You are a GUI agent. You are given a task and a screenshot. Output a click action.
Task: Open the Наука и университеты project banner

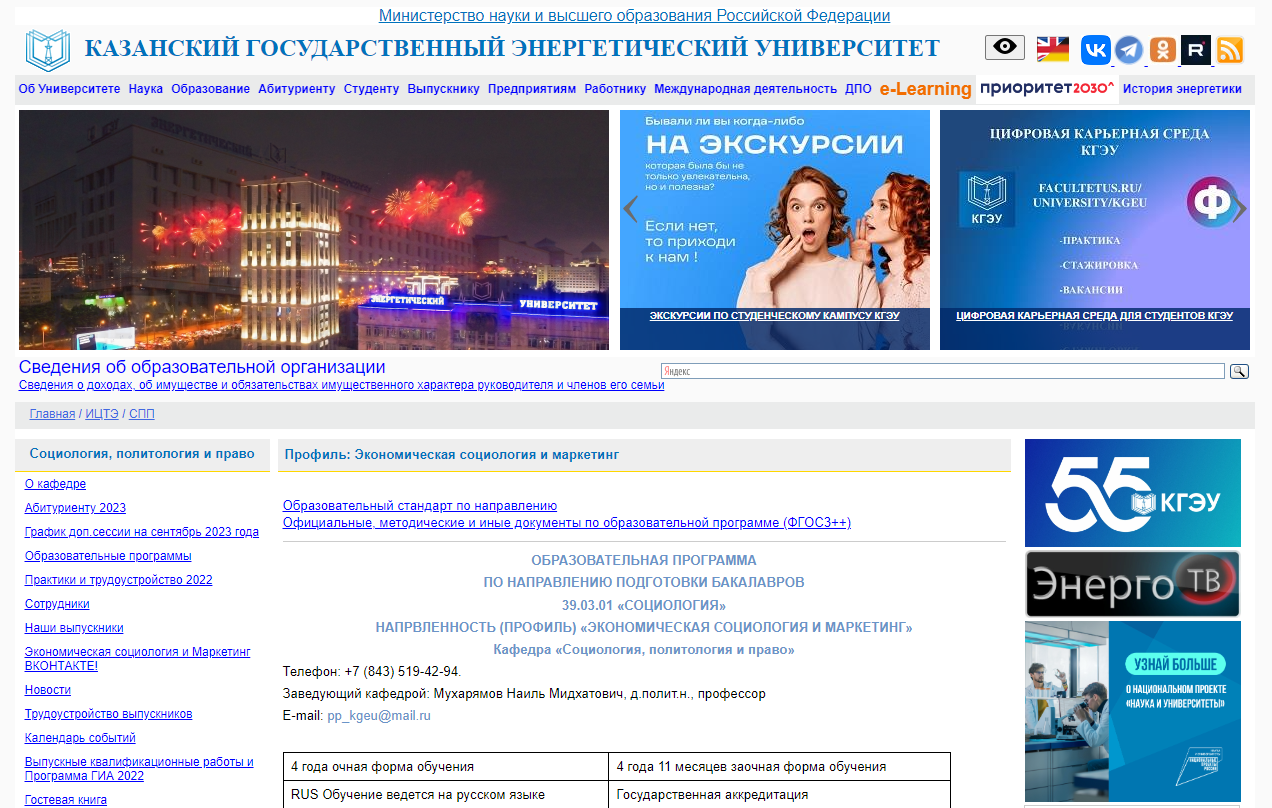1133,711
